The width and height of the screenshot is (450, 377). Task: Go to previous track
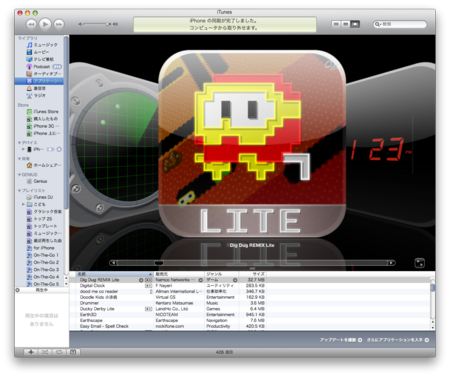[31, 24]
